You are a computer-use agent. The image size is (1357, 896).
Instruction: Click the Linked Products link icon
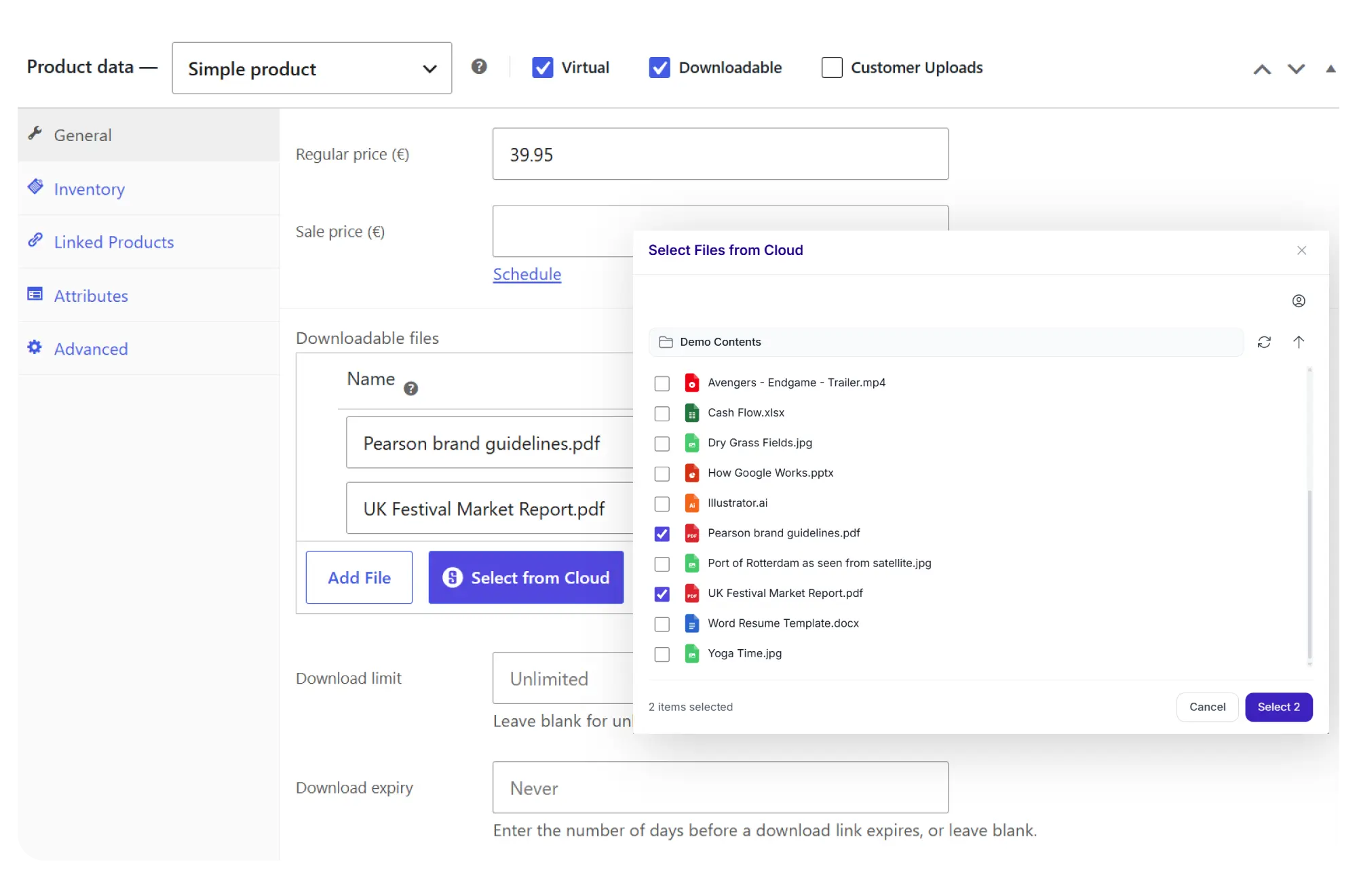pyautogui.click(x=35, y=240)
